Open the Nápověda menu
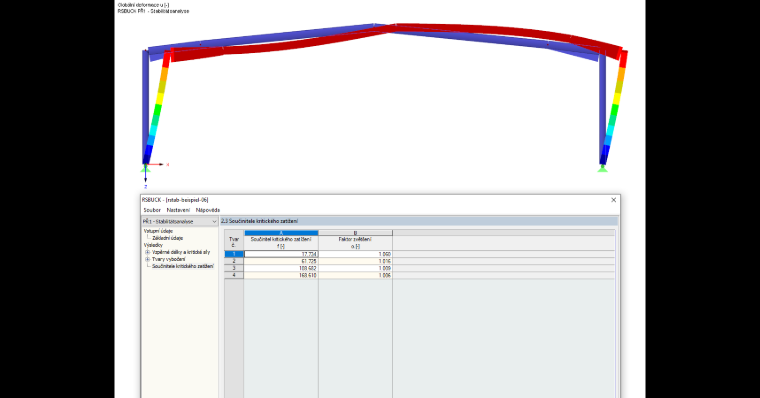The height and width of the screenshot is (398, 760). (x=208, y=210)
